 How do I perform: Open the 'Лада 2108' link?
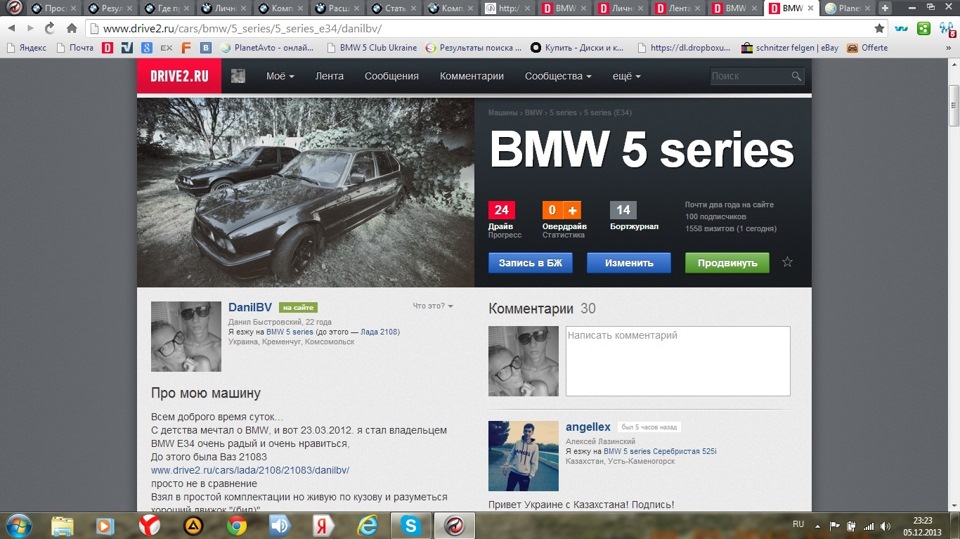(379, 332)
